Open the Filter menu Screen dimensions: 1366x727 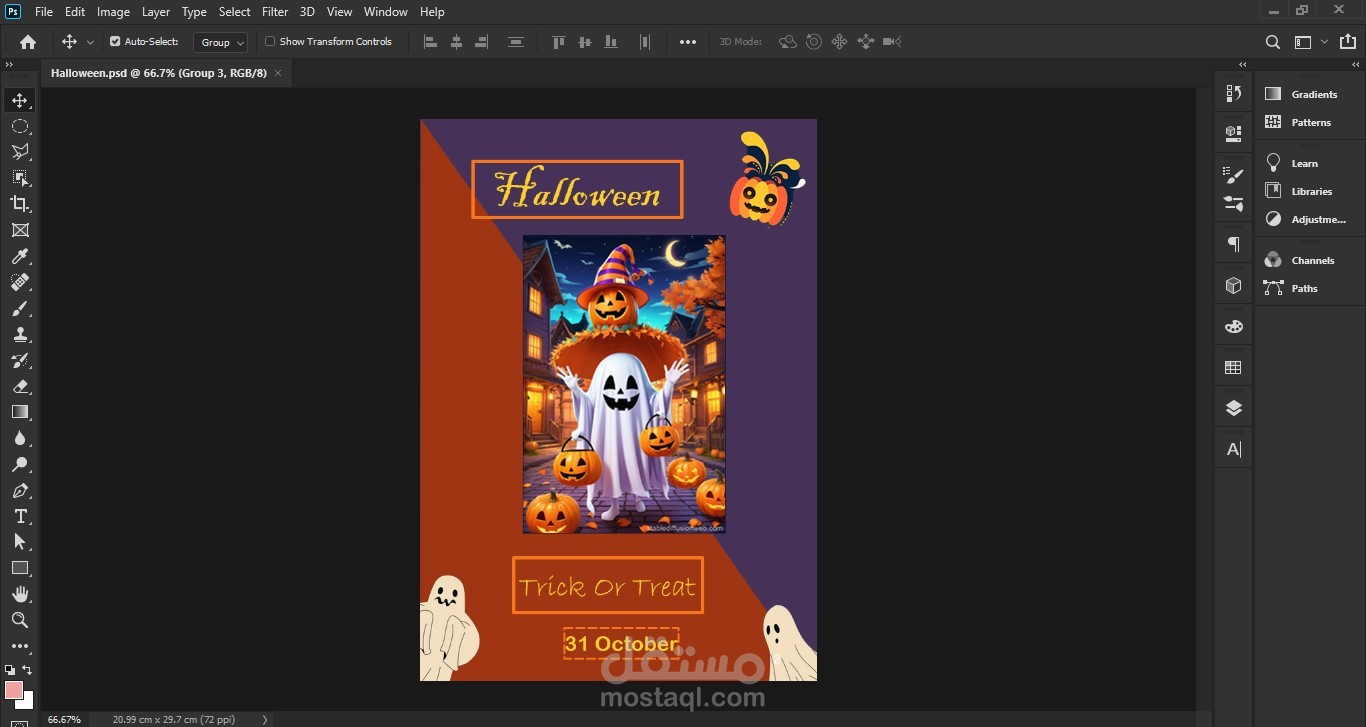(275, 12)
